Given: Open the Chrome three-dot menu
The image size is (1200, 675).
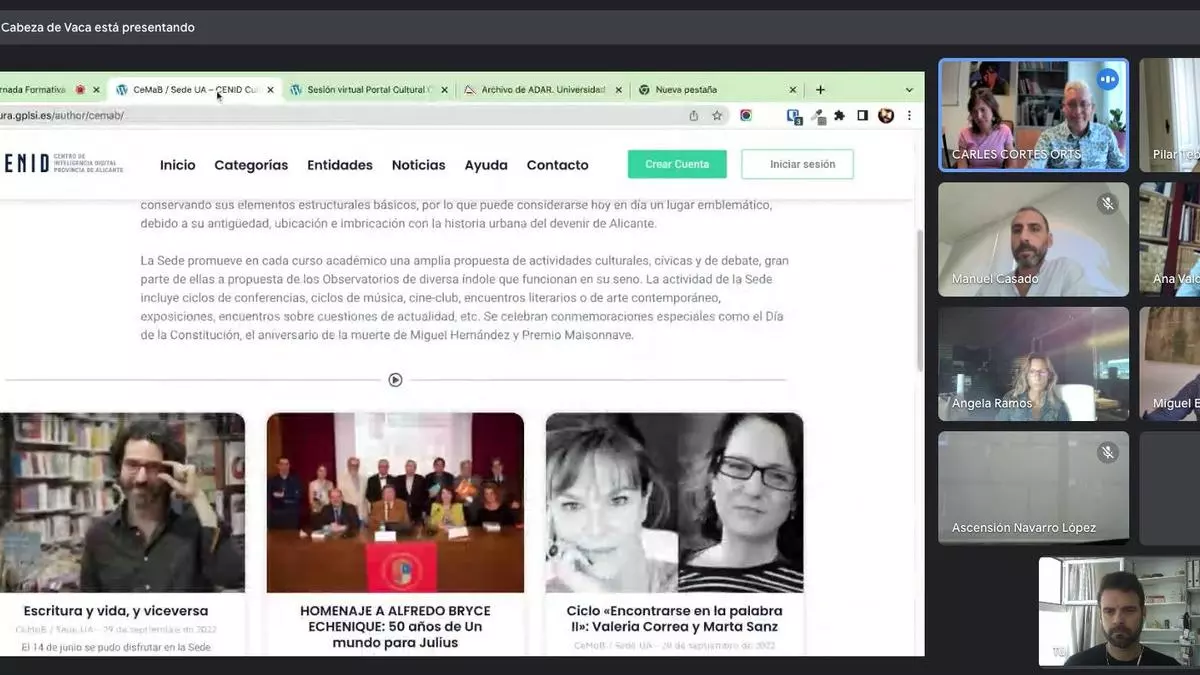Looking at the screenshot, I should coord(908,116).
